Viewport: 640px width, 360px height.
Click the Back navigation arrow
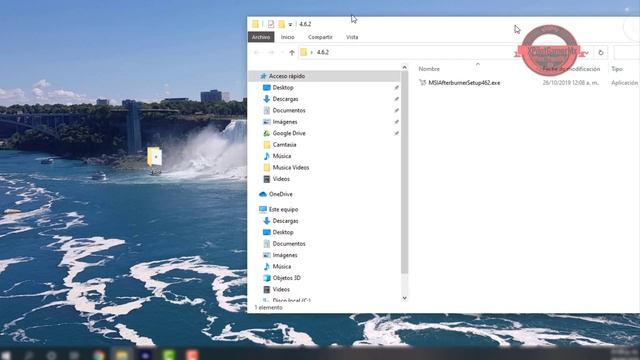pos(257,53)
